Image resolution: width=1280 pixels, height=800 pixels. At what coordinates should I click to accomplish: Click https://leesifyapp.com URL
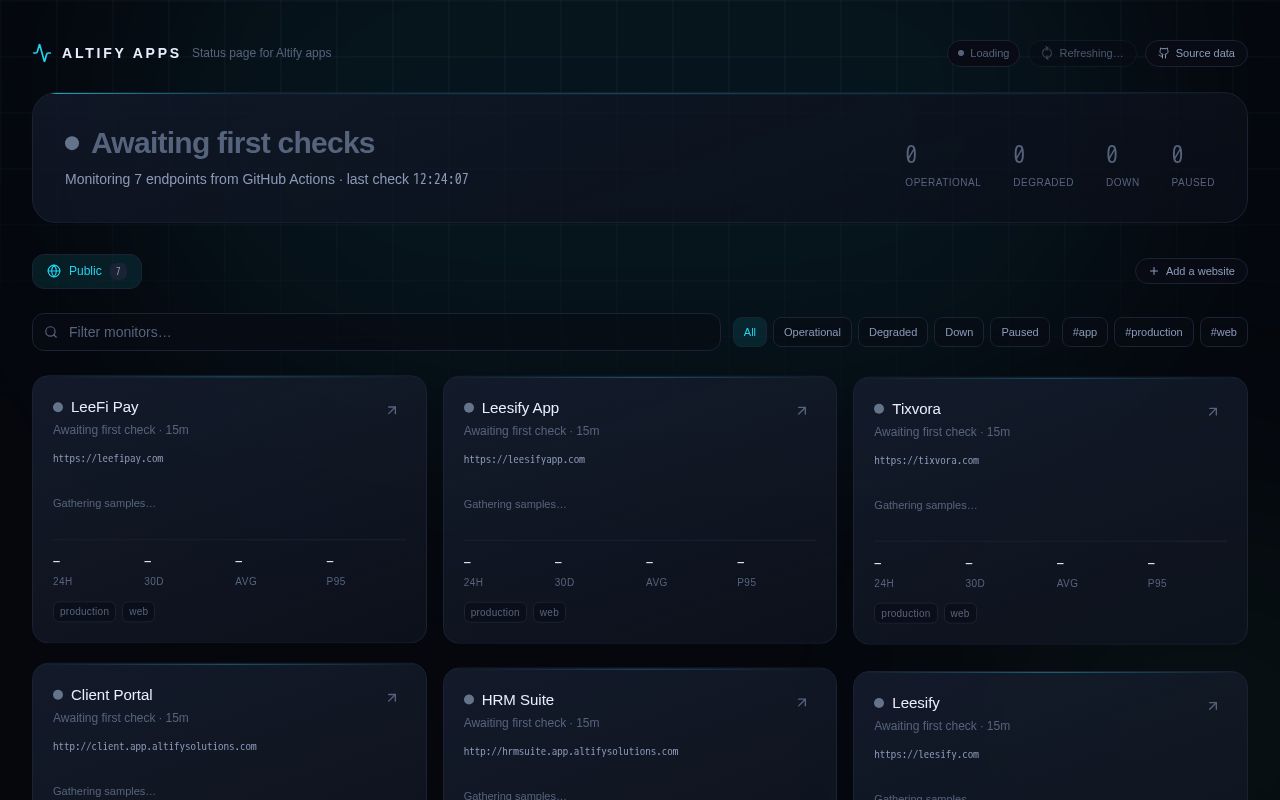click(x=524, y=460)
